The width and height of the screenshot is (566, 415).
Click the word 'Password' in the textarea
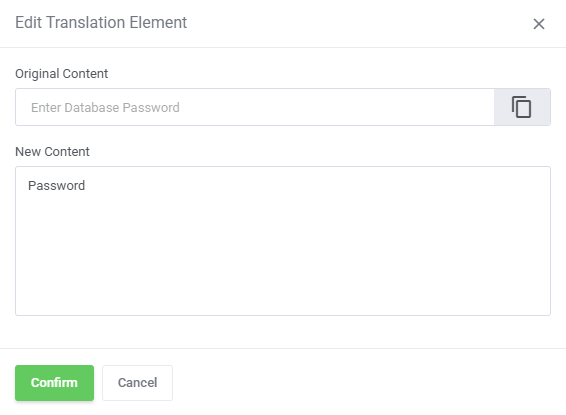tap(57, 185)
